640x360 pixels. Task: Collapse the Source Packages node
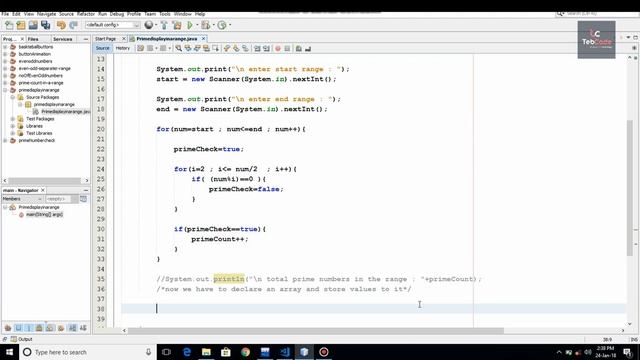(x=13, y=97)
